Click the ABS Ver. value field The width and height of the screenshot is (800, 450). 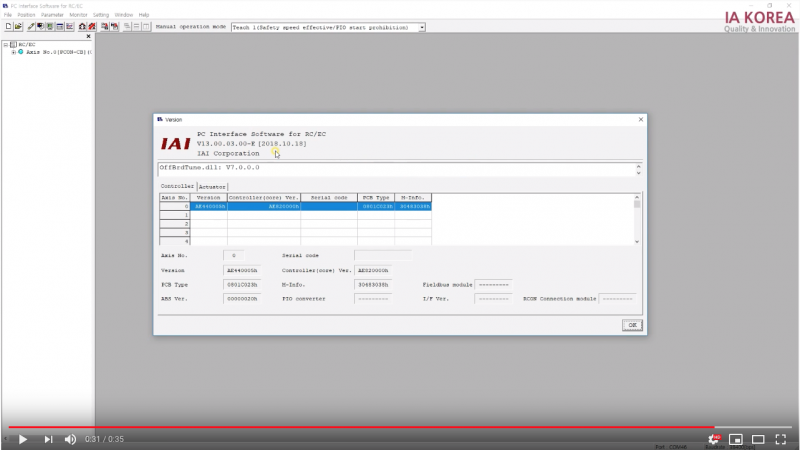pos(242,299)
